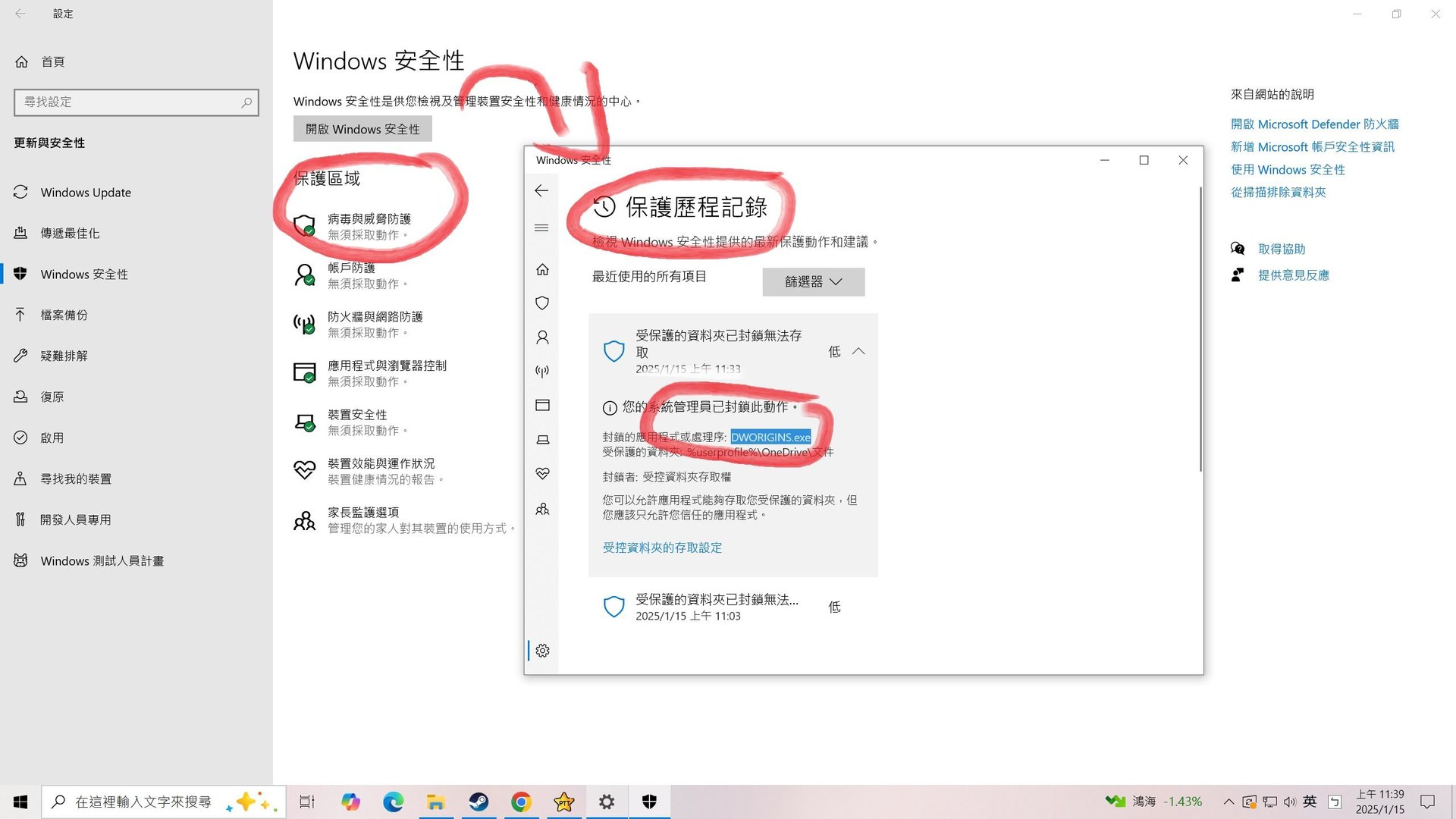Click highlighted DWORIGINS.exe text
Viewport: 1456px width, 819px height.
coord(770,437)
